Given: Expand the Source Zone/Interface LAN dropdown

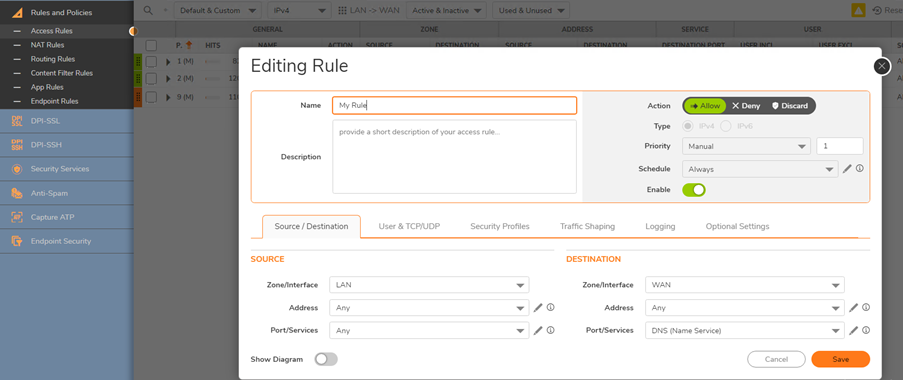Looking at the screenshot, I should [430, 284].
